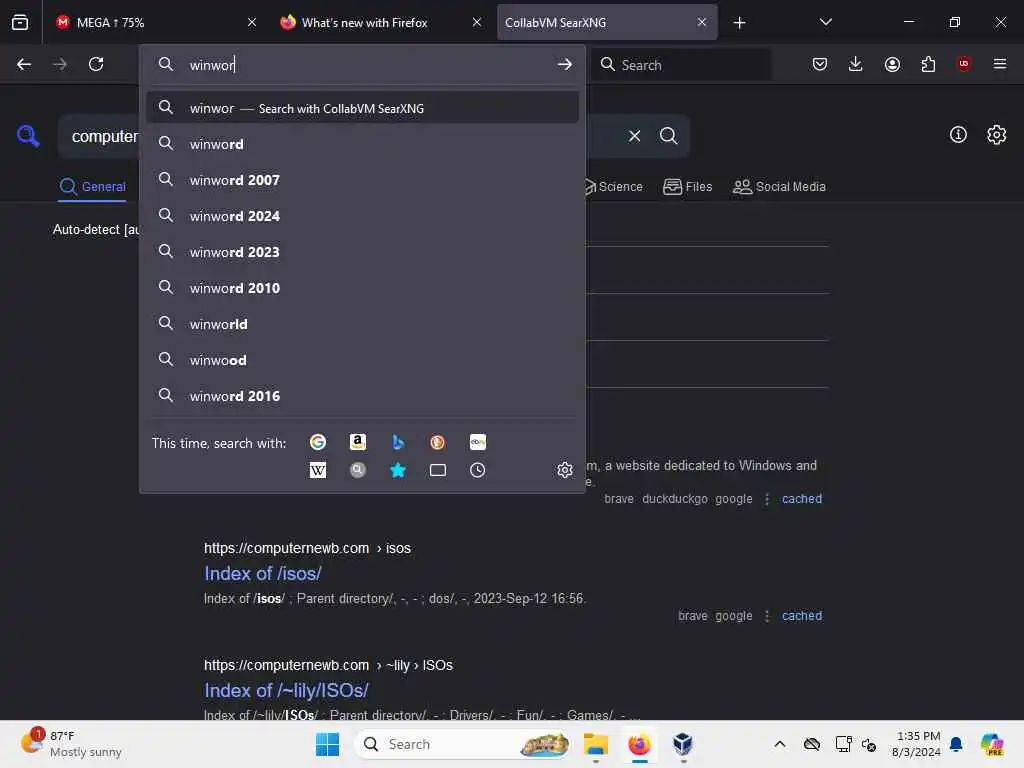The height and width of the screenshot is (768, 1024).
Task: Expand the list all tabs chevron
Action: click(825, 22)
